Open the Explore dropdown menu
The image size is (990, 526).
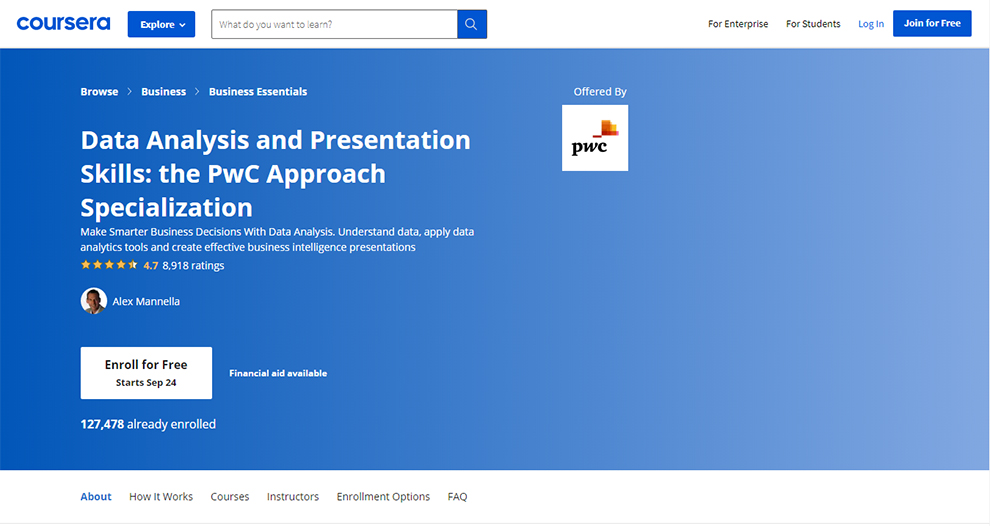[161, 24]
